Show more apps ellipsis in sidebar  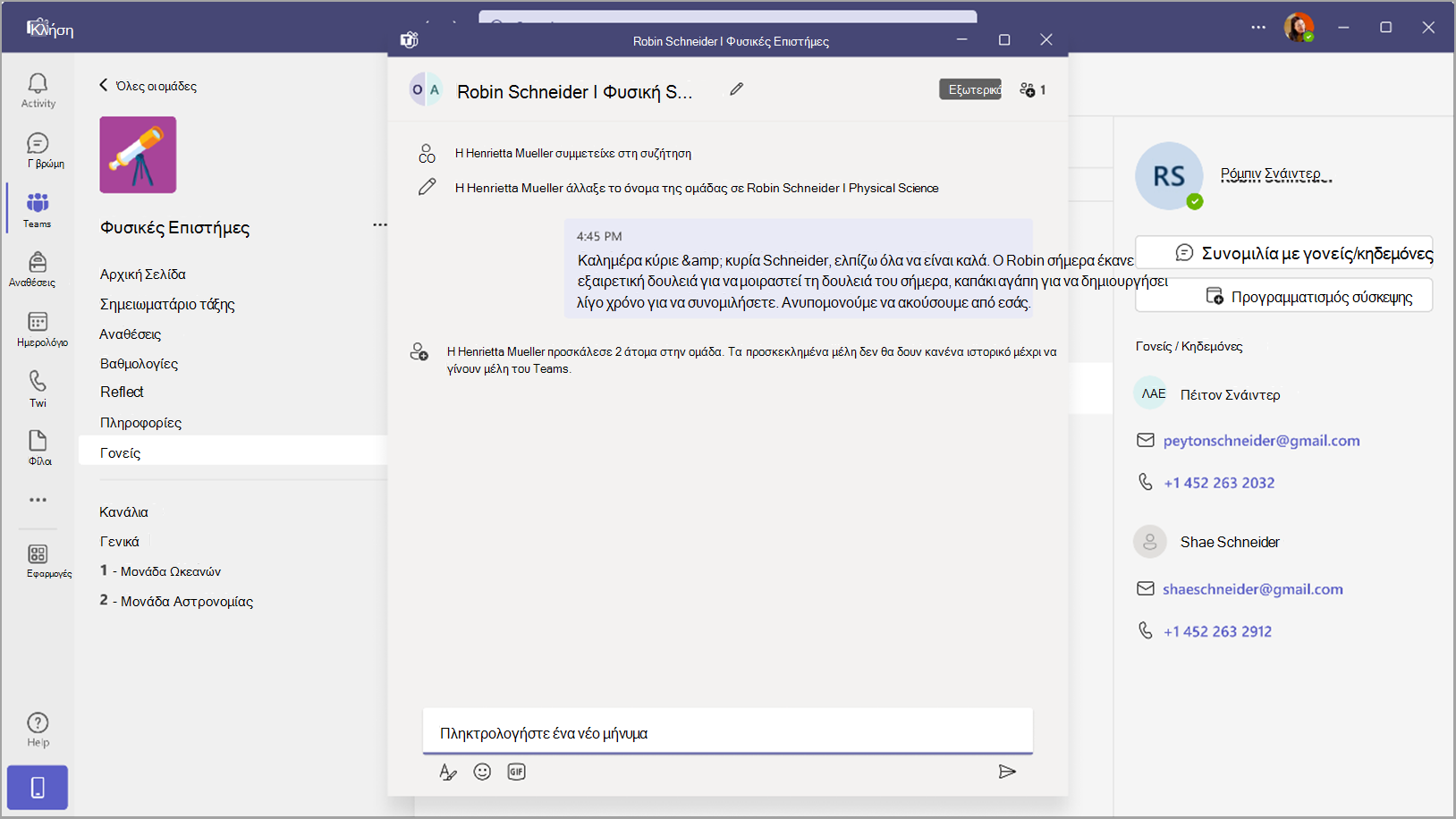coord(38,500)
